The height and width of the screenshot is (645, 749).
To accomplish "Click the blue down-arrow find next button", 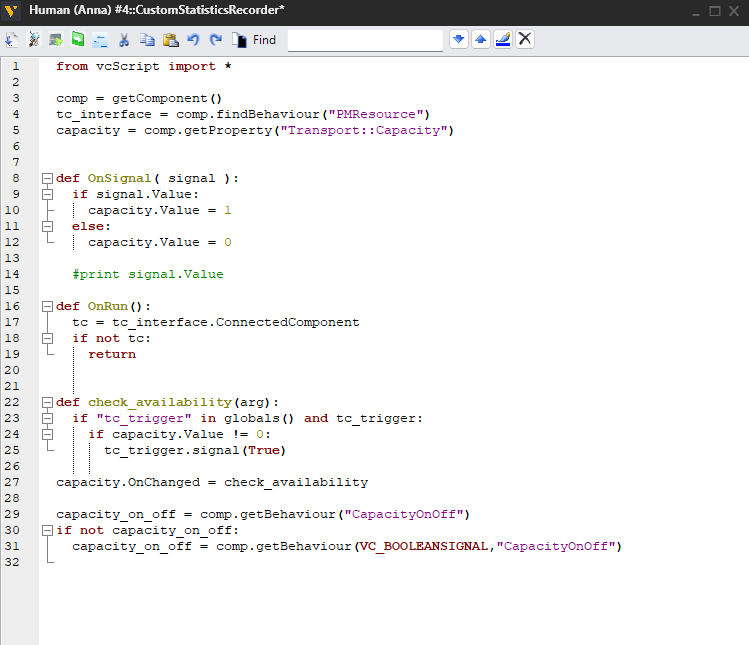I will tap(459, 40).
